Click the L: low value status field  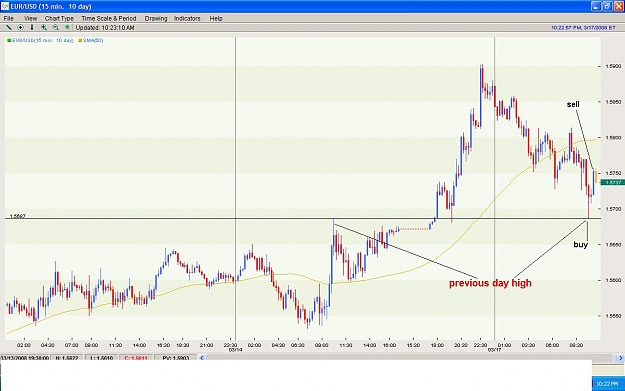click(x=102, y=358)
